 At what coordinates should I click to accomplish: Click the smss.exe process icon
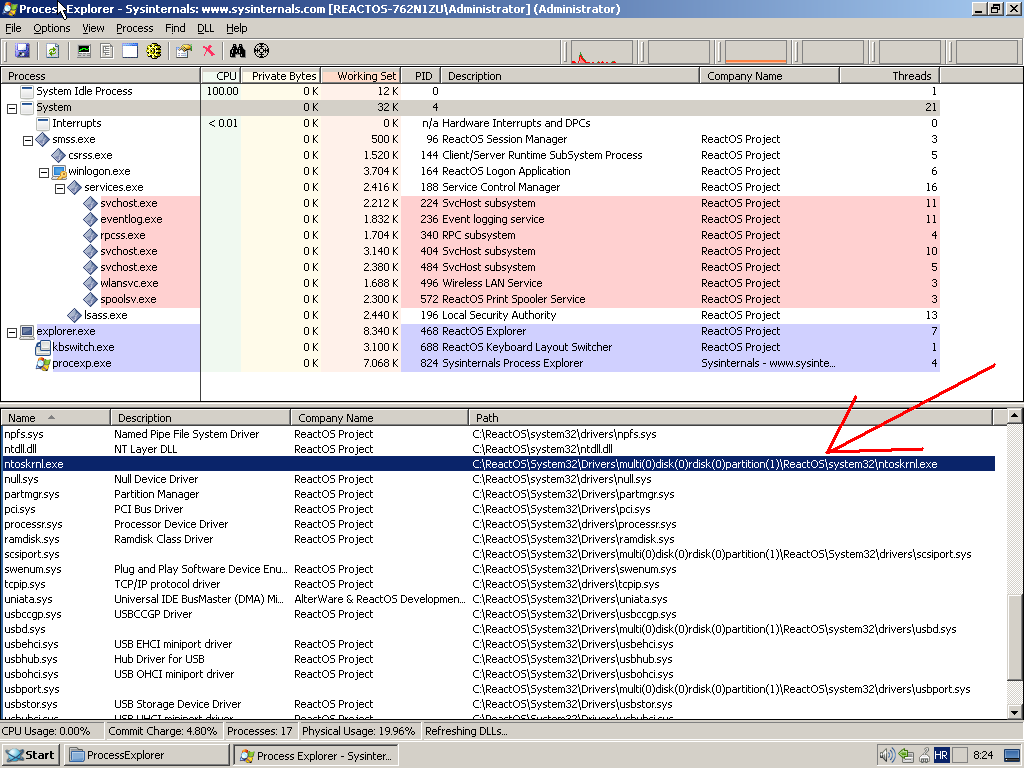coord(42,139)
